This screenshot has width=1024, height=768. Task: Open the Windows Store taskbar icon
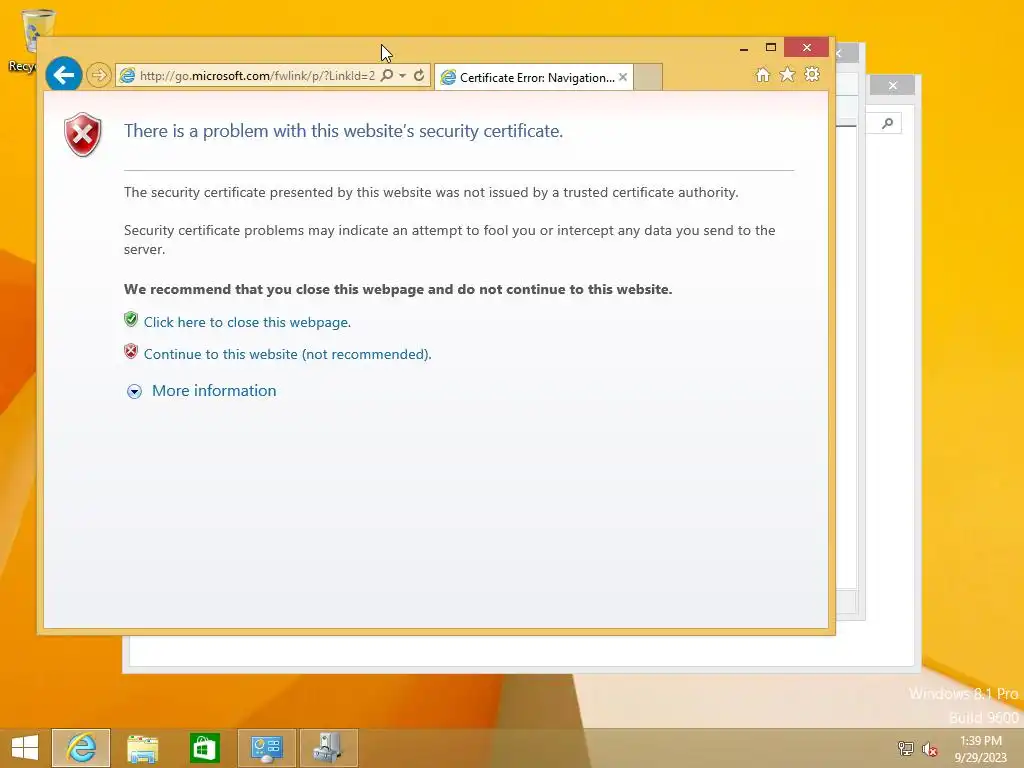(x=204, y=748)
